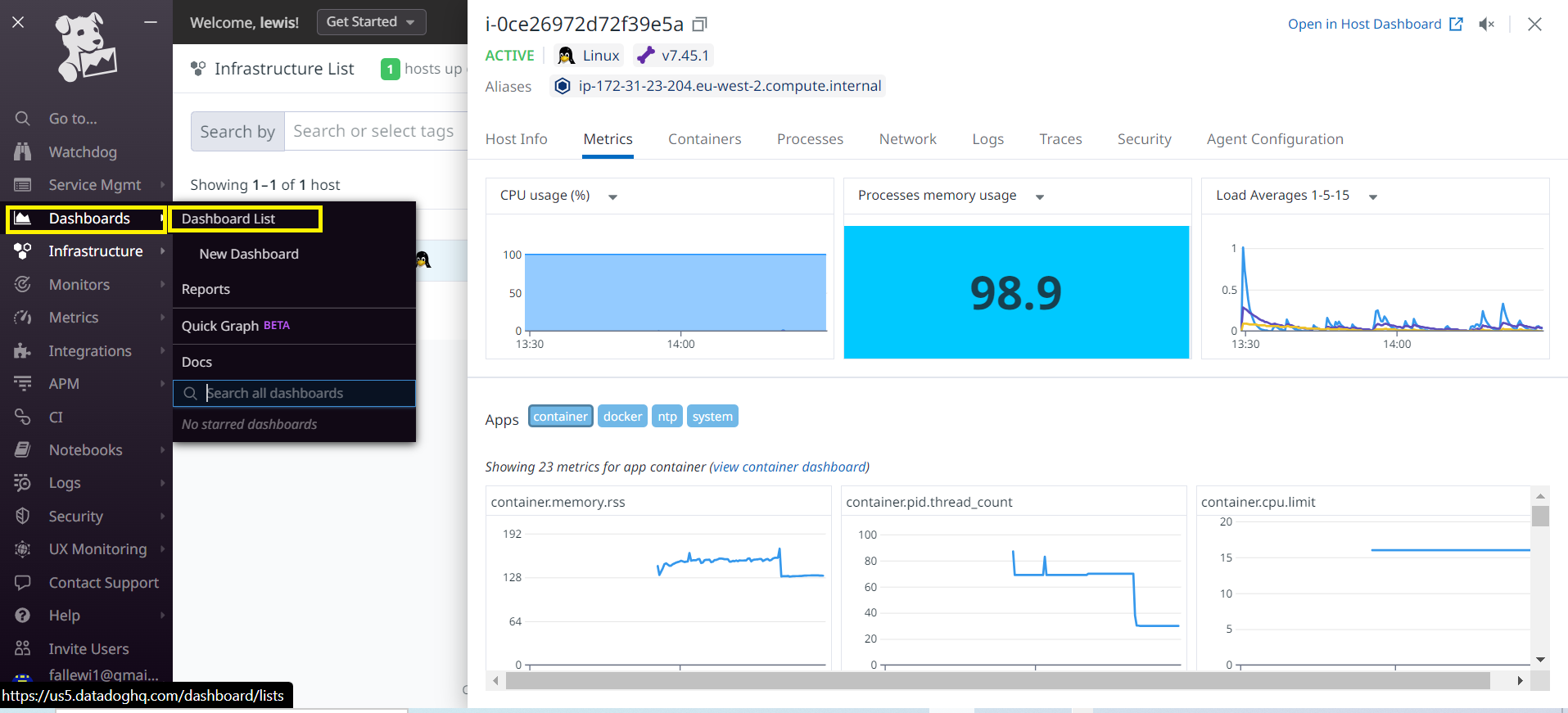Click the Invite Users people icon
This screenshot has height=713, width=1568.
pos(23,648)
